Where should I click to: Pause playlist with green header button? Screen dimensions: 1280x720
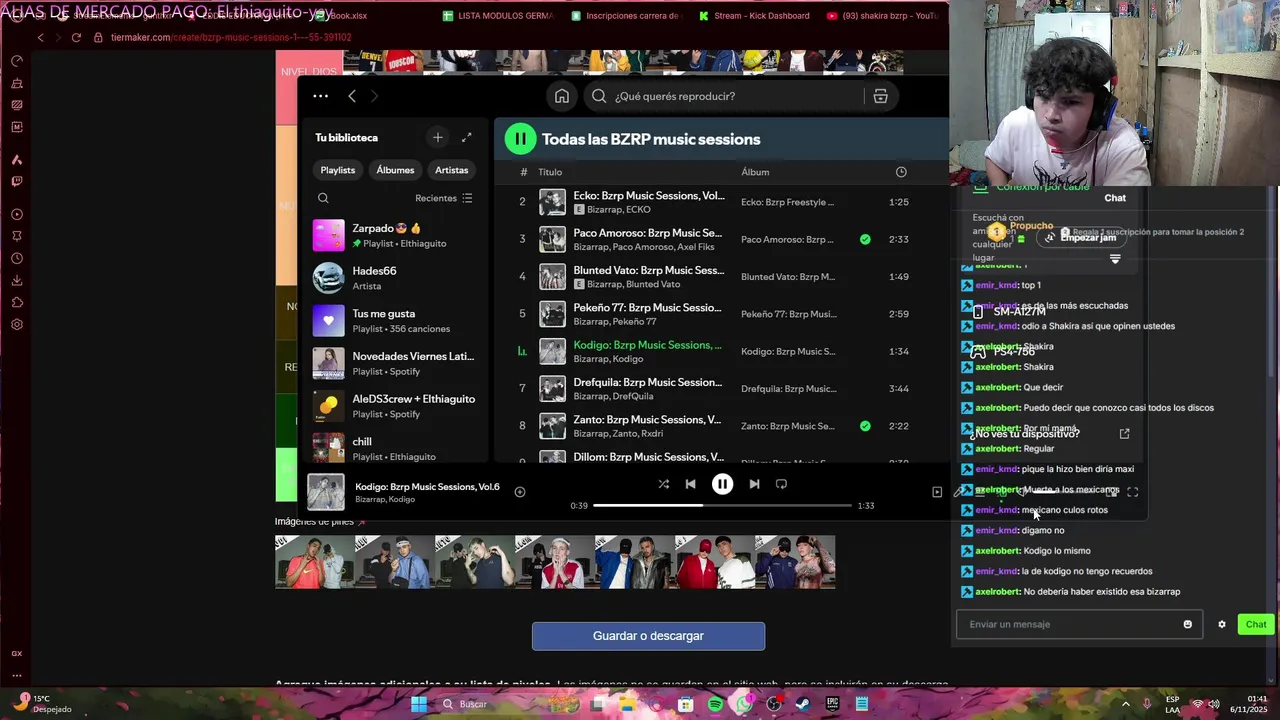click(x=520, y=139)
